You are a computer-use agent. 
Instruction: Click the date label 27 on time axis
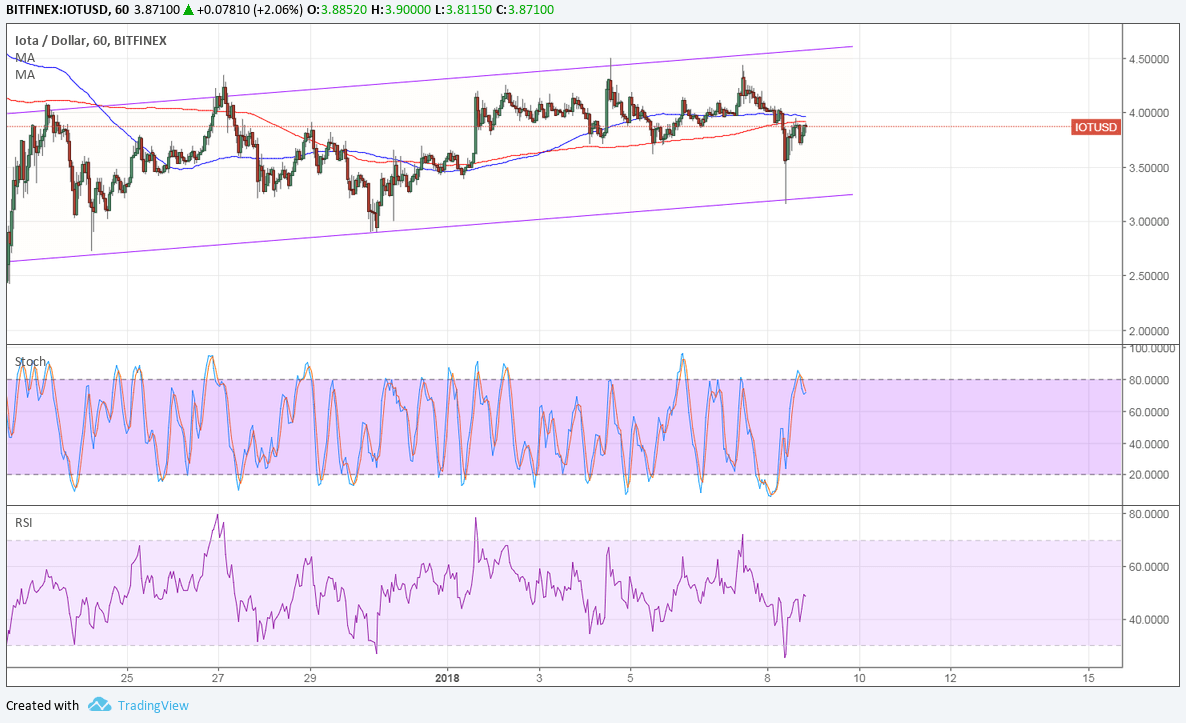(x=218, y=678)
